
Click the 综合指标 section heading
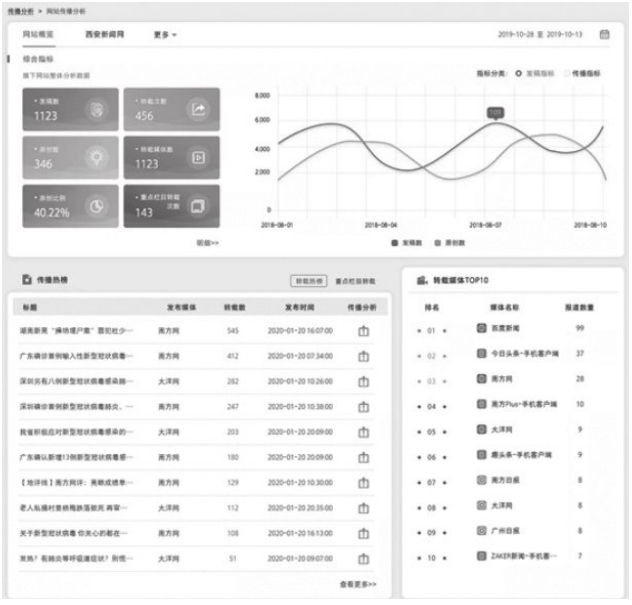[x=38, y=59]
